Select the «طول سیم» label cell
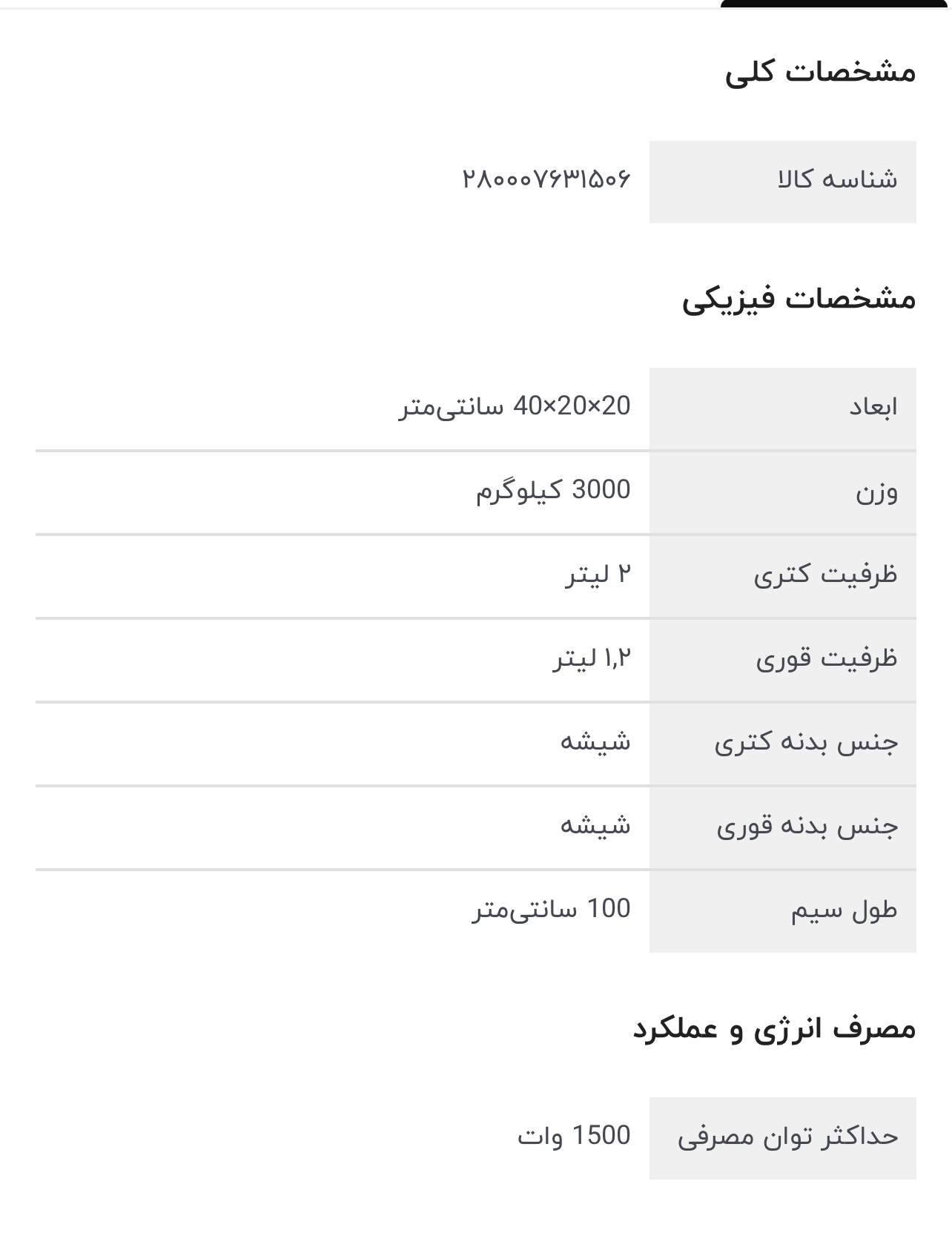The height and width of the screenshot is (1250, 952). 782,910
